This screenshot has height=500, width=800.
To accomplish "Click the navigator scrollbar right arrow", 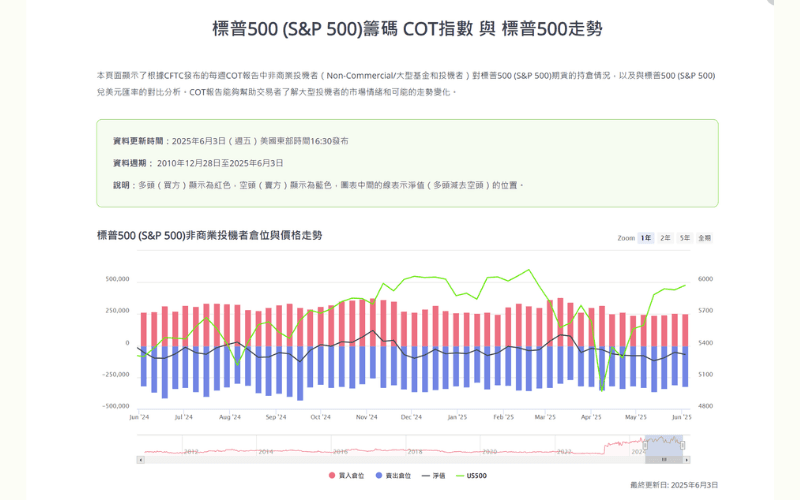I will click(687, 460).
